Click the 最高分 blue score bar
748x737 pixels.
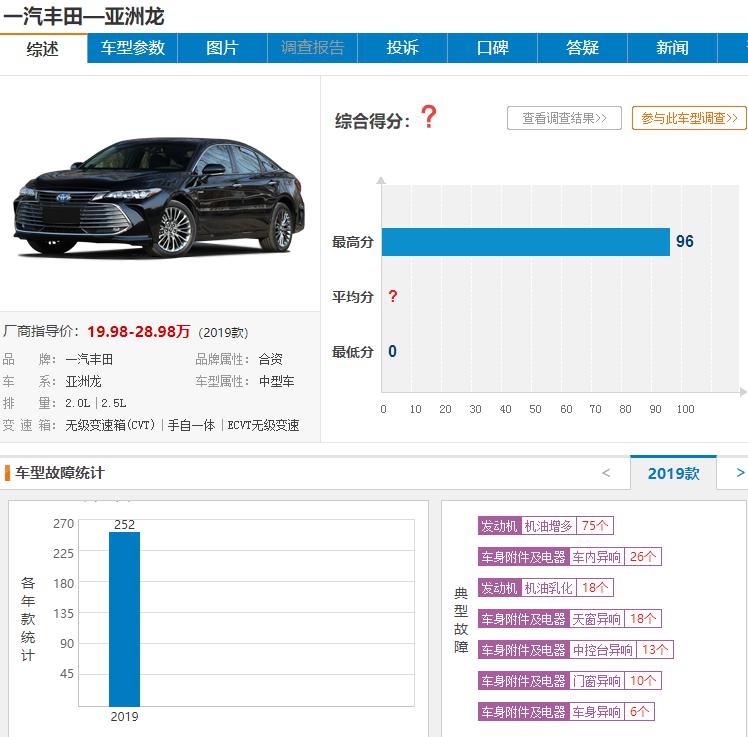point(526,242)
